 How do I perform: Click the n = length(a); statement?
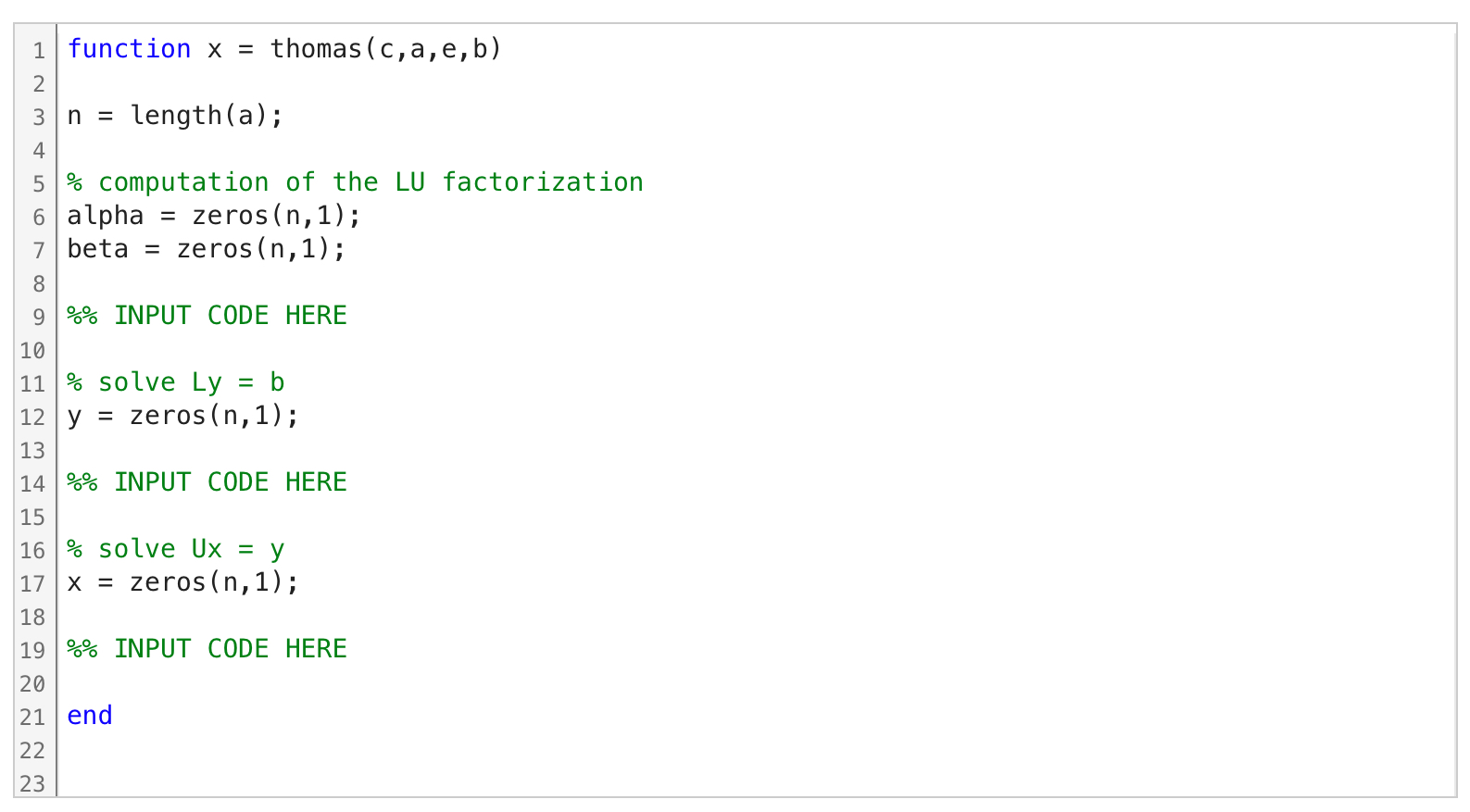[175, 116]
